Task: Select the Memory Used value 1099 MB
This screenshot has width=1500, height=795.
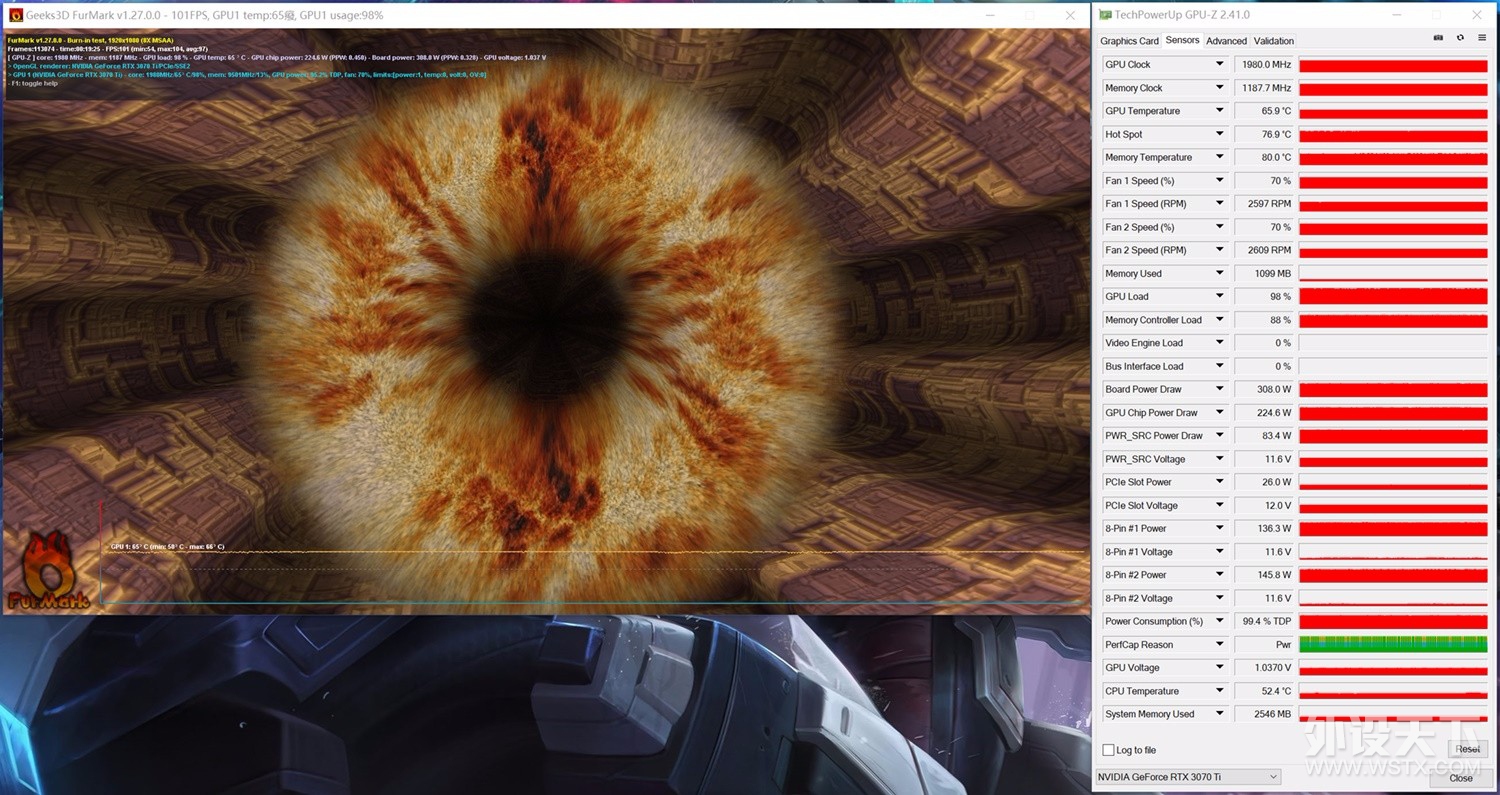Action: coord(1264,273)
